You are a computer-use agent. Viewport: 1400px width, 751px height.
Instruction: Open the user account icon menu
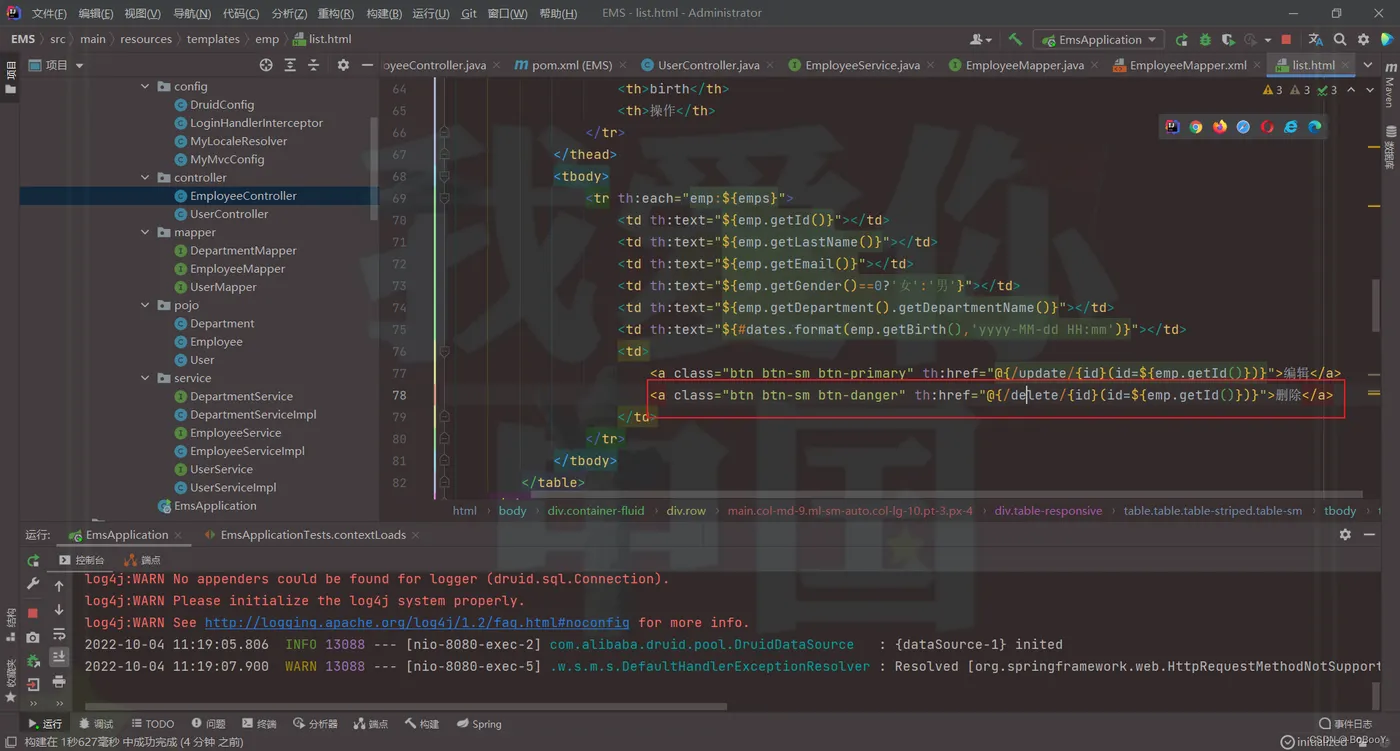tap(980, 40)
